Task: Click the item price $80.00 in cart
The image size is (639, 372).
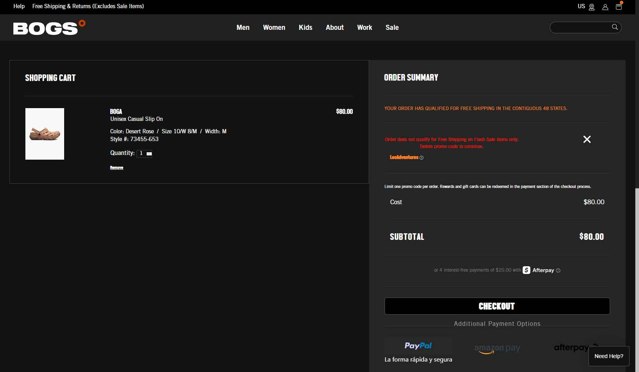Action: [344, 111]
